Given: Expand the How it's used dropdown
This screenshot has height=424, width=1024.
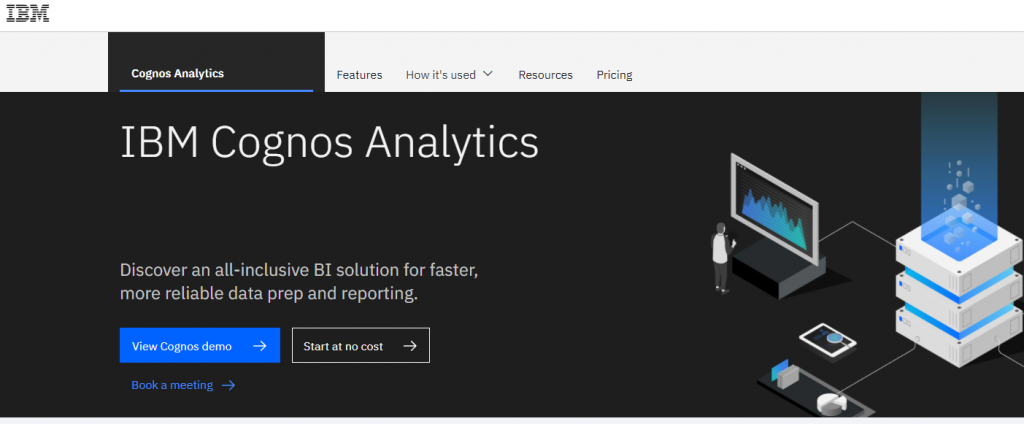Looking at the screenshot, I should 449,75.
